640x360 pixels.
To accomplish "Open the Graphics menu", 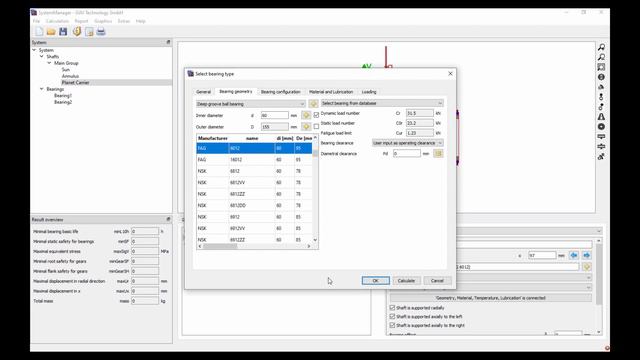I will point(103,21).
